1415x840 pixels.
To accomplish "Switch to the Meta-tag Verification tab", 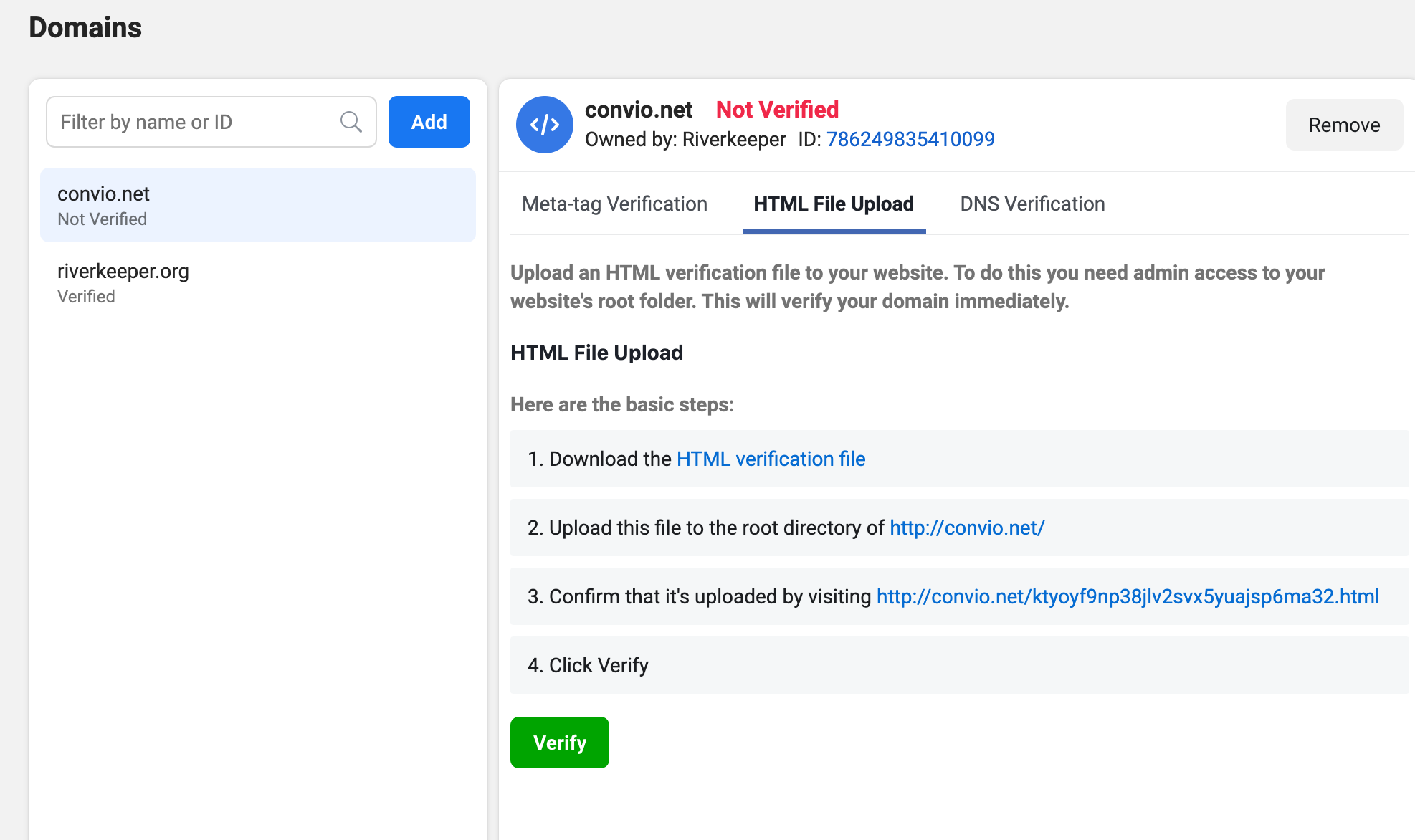I will point(614,204).
